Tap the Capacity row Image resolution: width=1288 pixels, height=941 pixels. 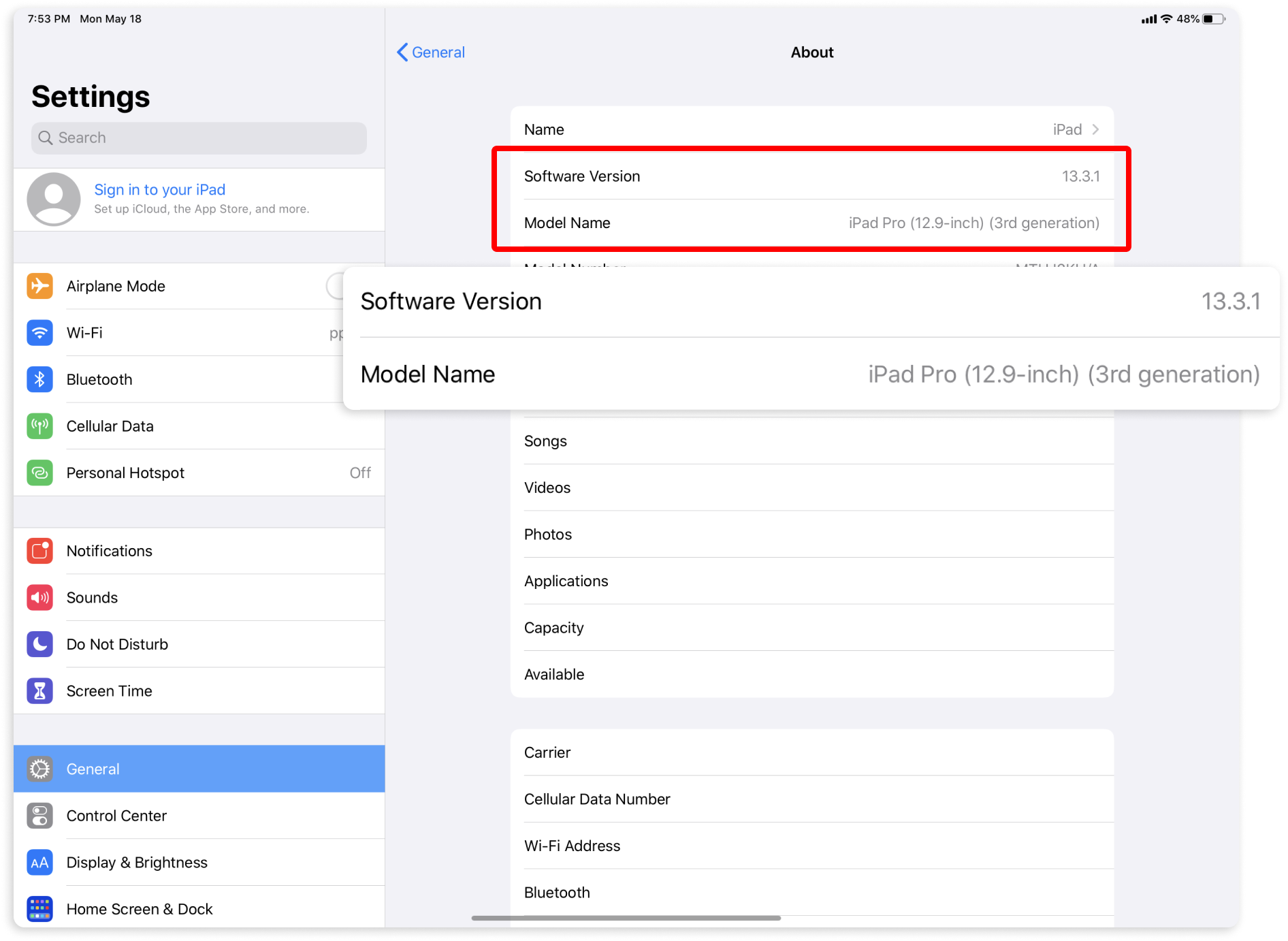tap(812, 628)
